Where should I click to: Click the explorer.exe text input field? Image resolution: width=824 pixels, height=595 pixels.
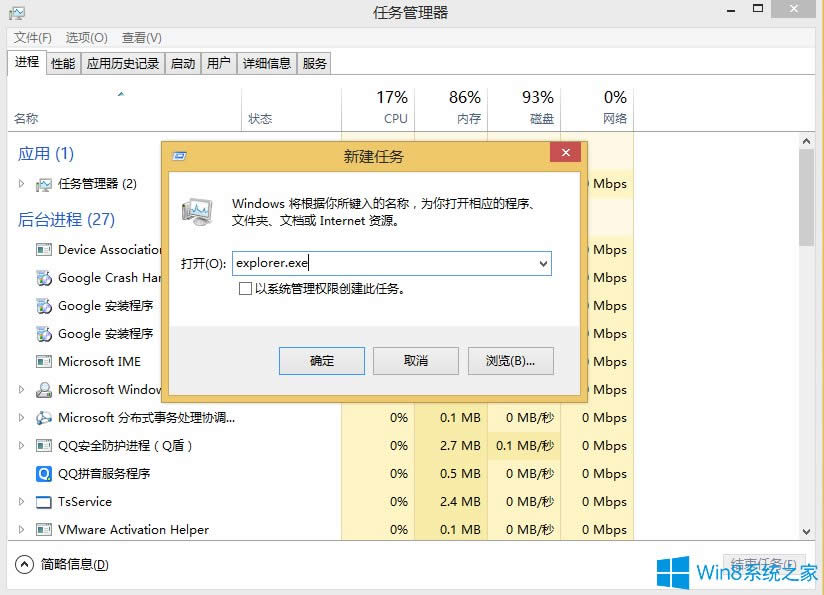point(385,264)
